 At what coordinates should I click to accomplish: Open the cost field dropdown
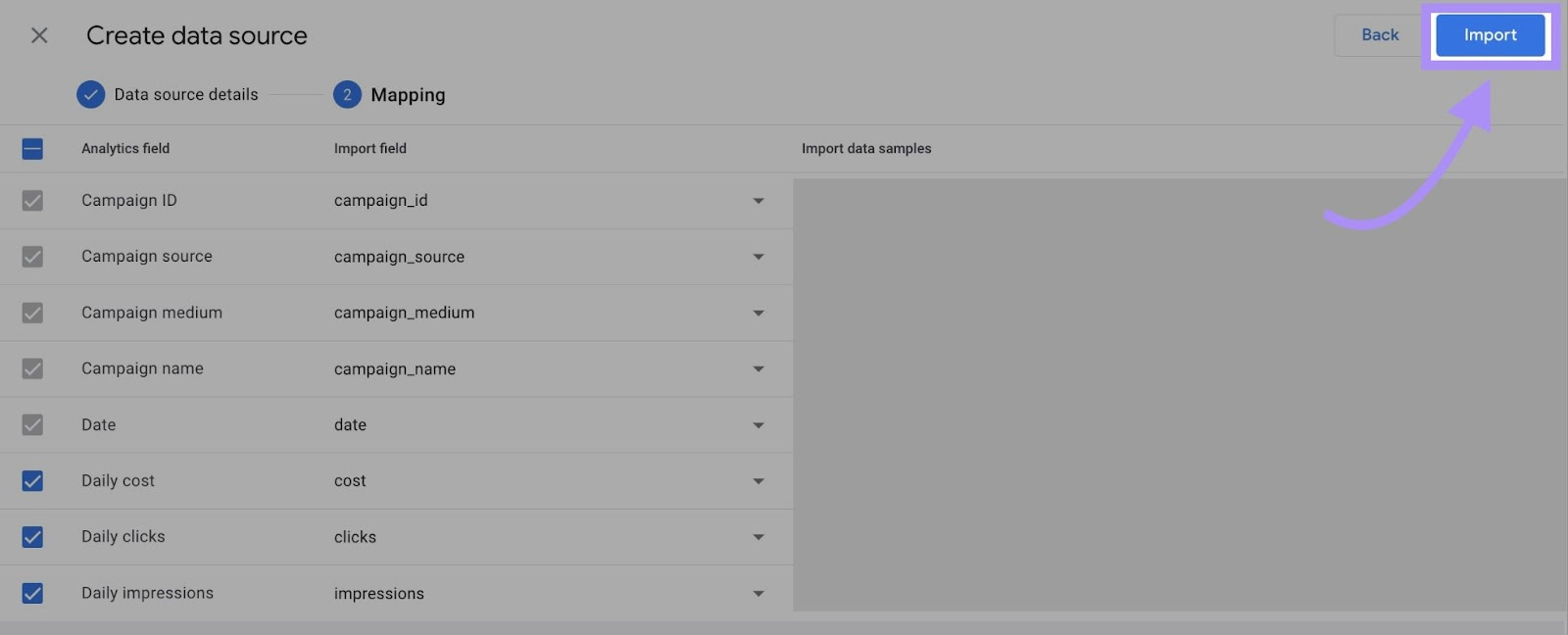[x=758, y=481]
